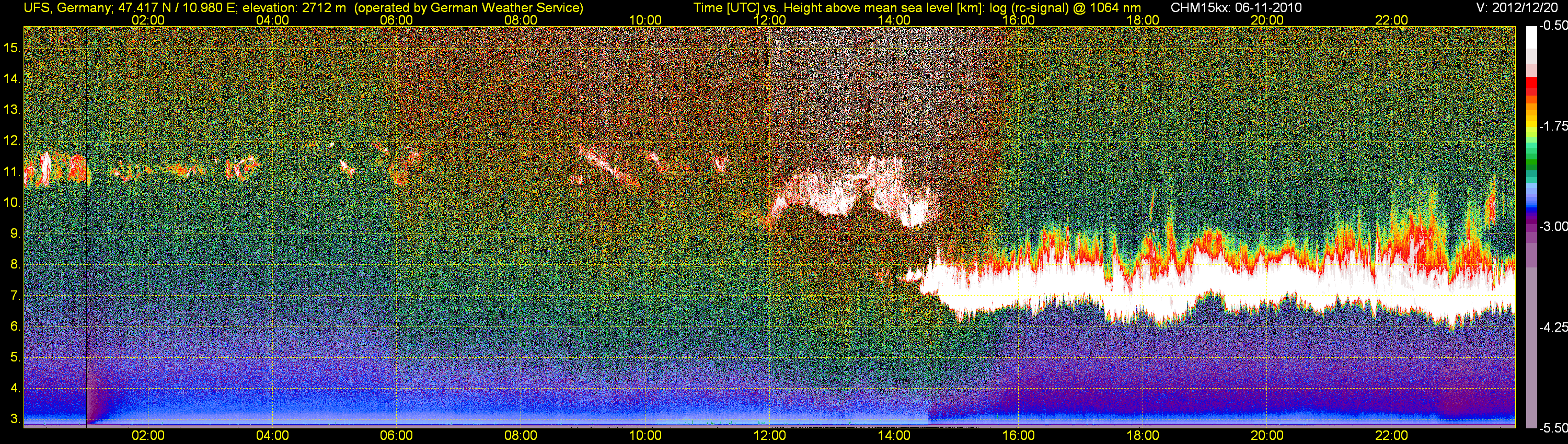The width and height of the screenshot is (1568, 444).
Task: Click the colorbar value '-0.50'
Action: point(1553,26)
